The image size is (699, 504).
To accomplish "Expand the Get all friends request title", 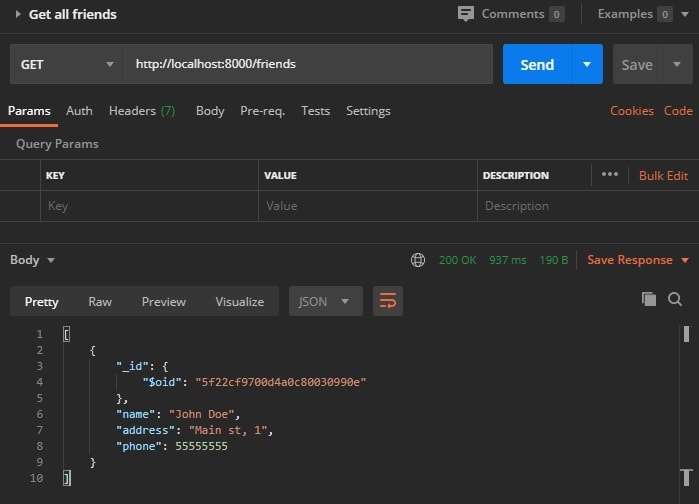I will [18, 14].
